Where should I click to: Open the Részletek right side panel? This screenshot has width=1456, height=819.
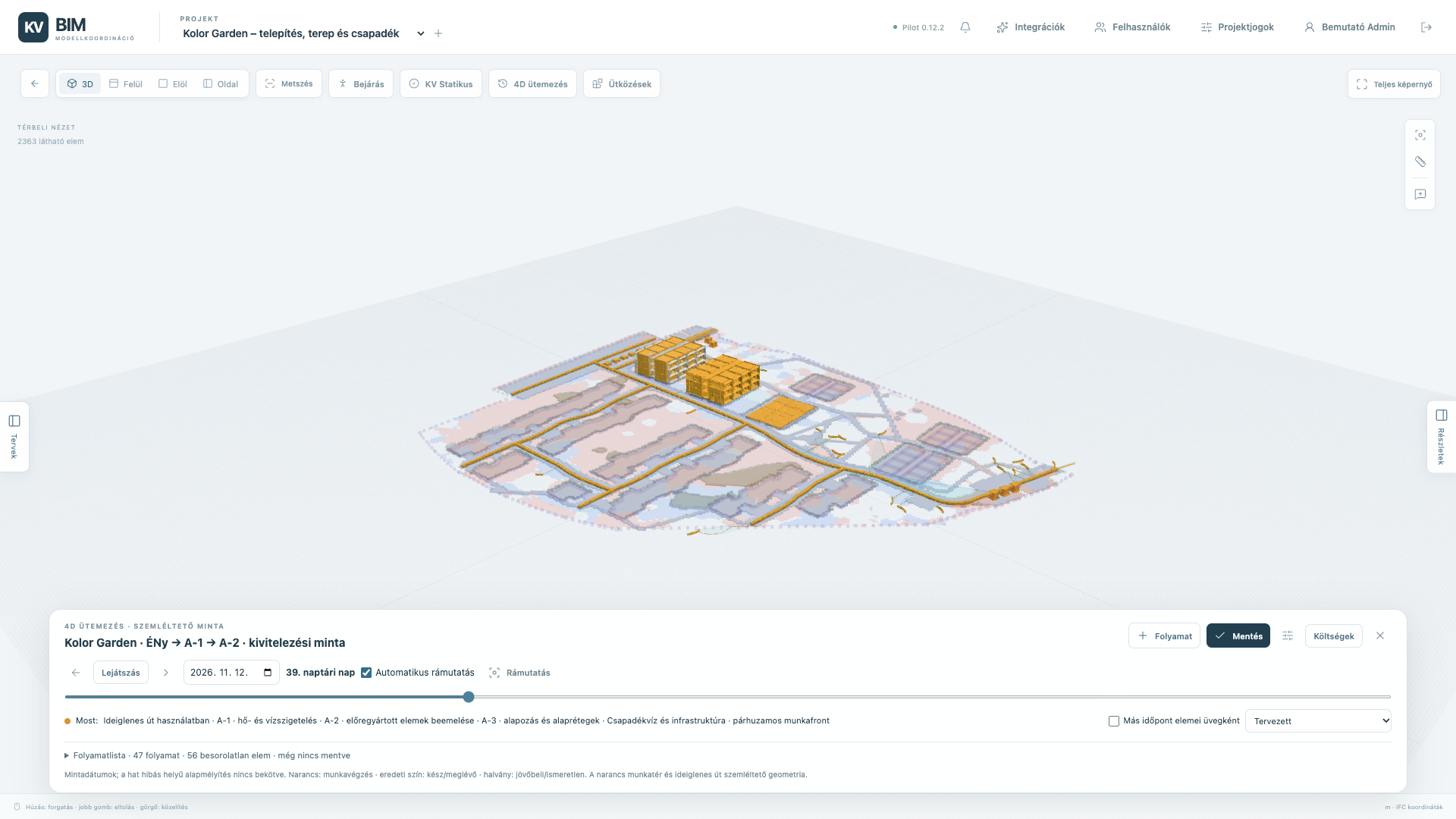coord(1442,437)
